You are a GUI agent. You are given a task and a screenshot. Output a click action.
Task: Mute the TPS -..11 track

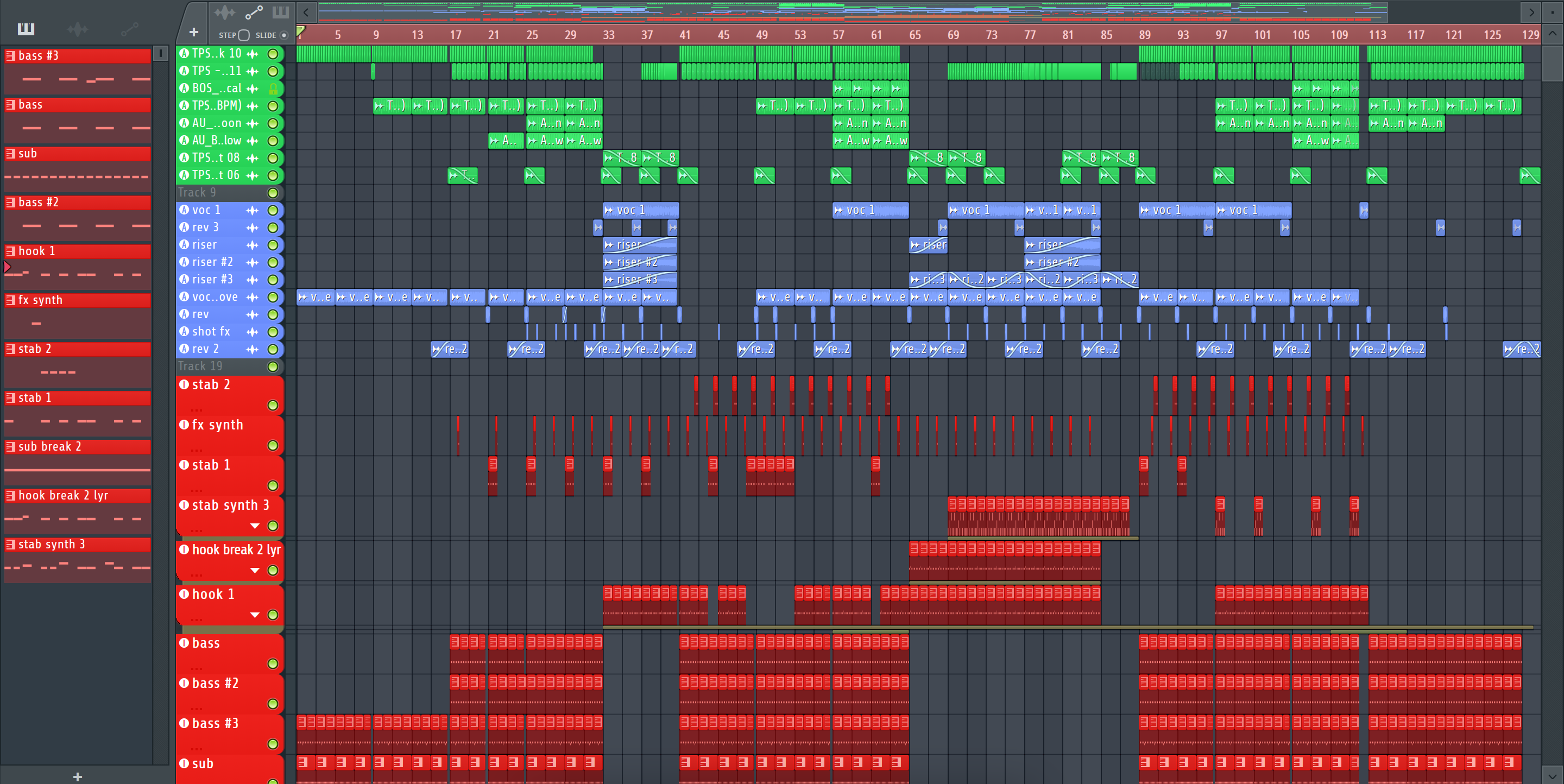pos(273,71)
